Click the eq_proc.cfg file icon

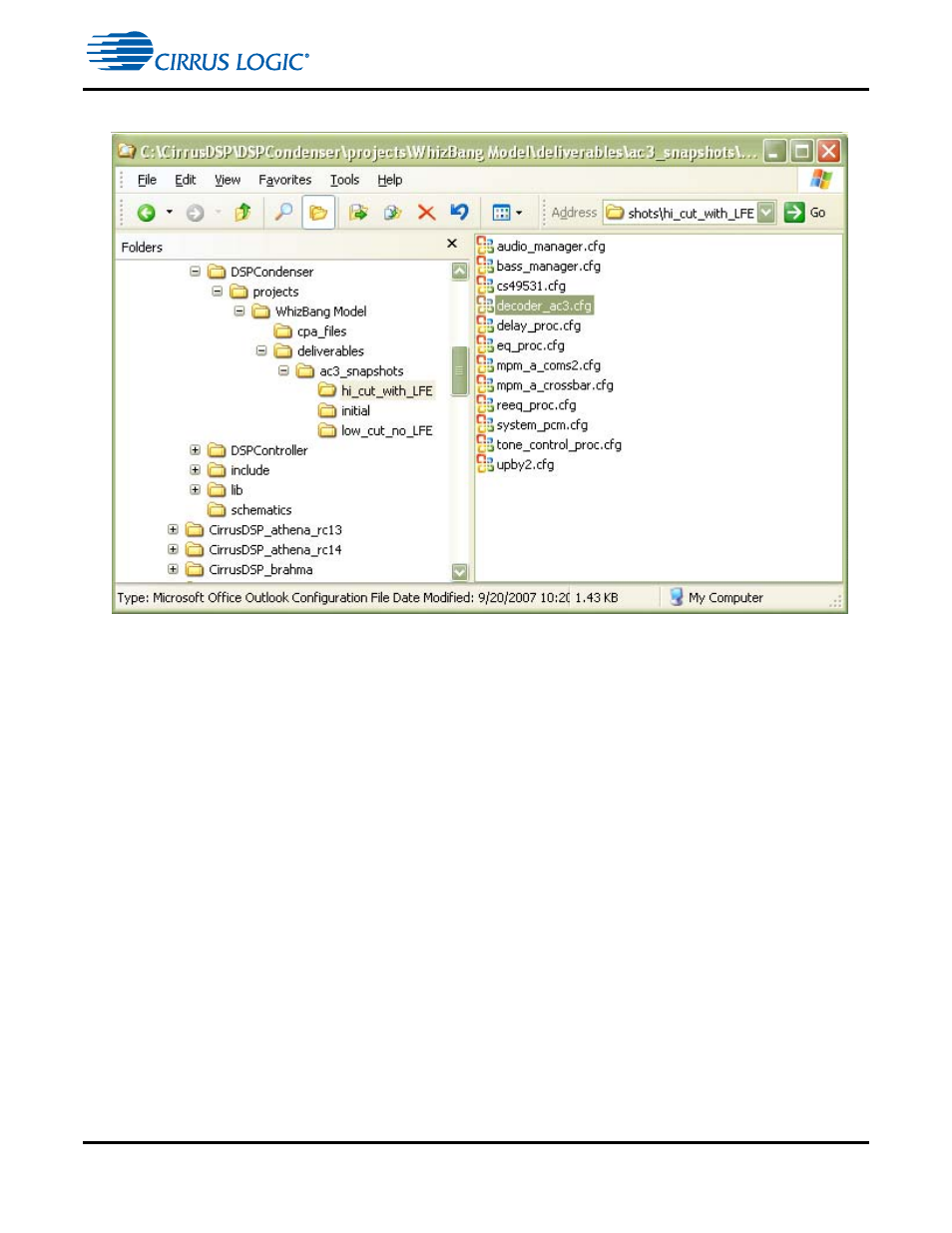[x=485, y=345]
